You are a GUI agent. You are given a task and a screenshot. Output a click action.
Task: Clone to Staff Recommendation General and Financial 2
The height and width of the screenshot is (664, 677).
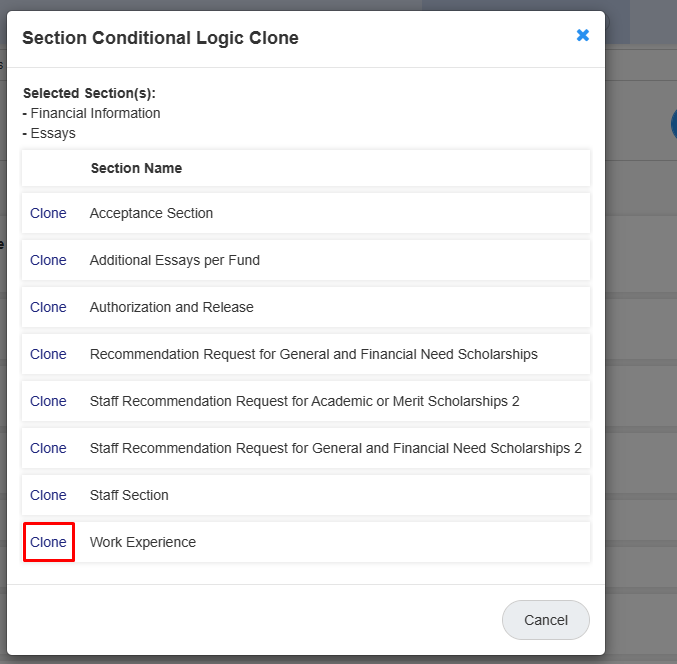(x=48, y=449)
